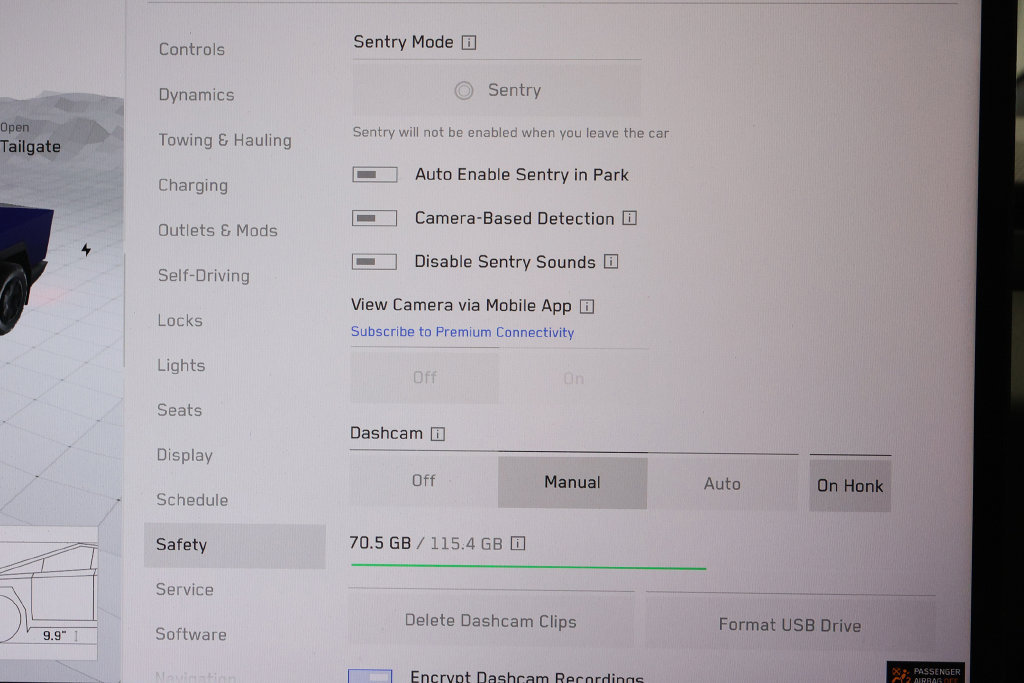Open Sentry Mode info icon
The width and height of the screenshot is (1024, 683).
(x=469, y=43)
